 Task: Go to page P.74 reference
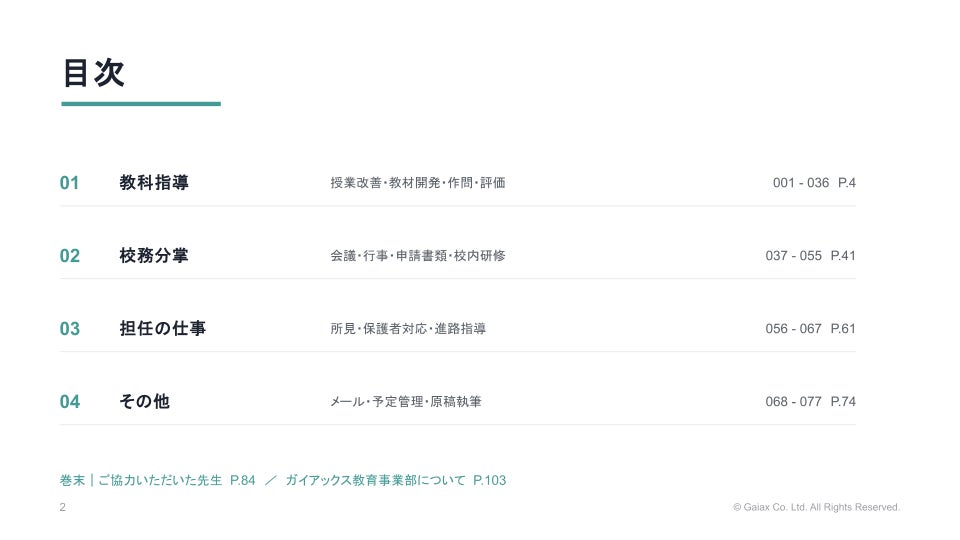pos(842,401)
